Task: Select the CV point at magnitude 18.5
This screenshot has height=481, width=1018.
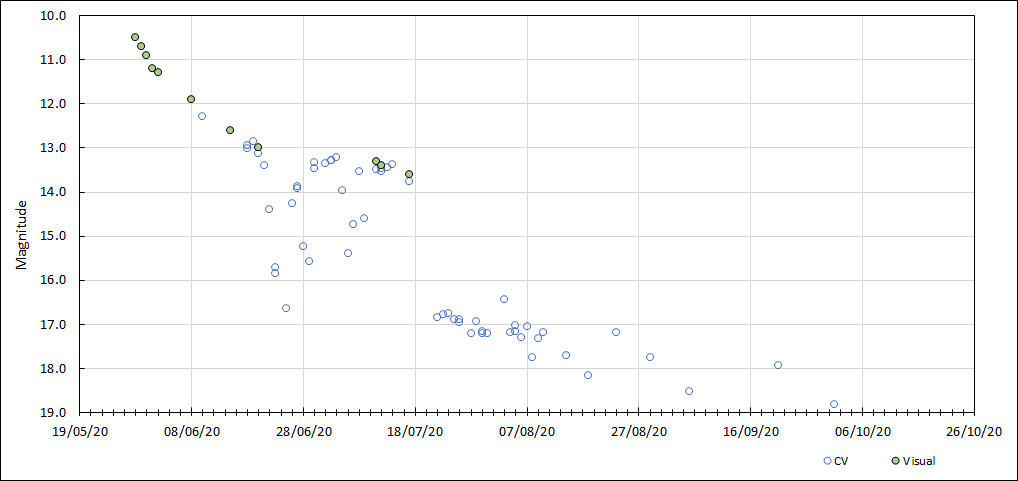Action: click(x=689, y=391)
